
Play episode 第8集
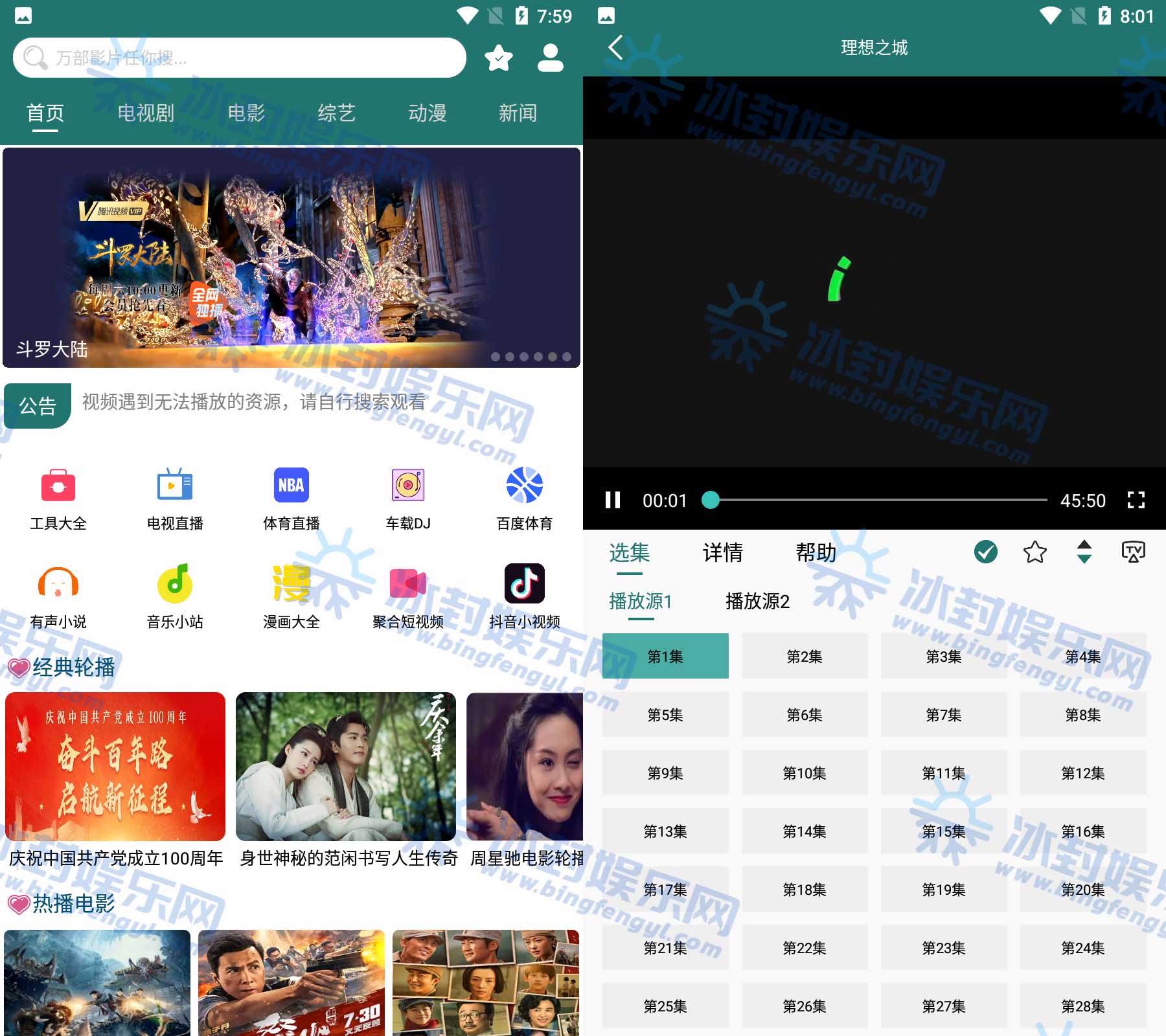[1083, 714]
